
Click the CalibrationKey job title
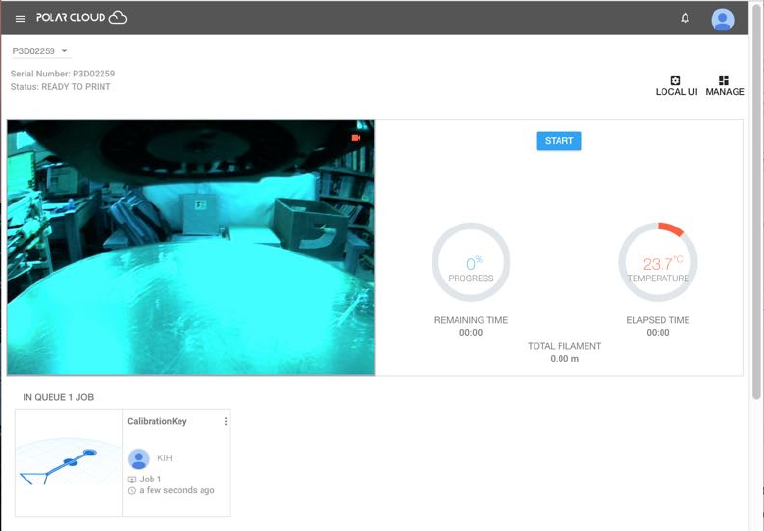(x=157, y=421)
